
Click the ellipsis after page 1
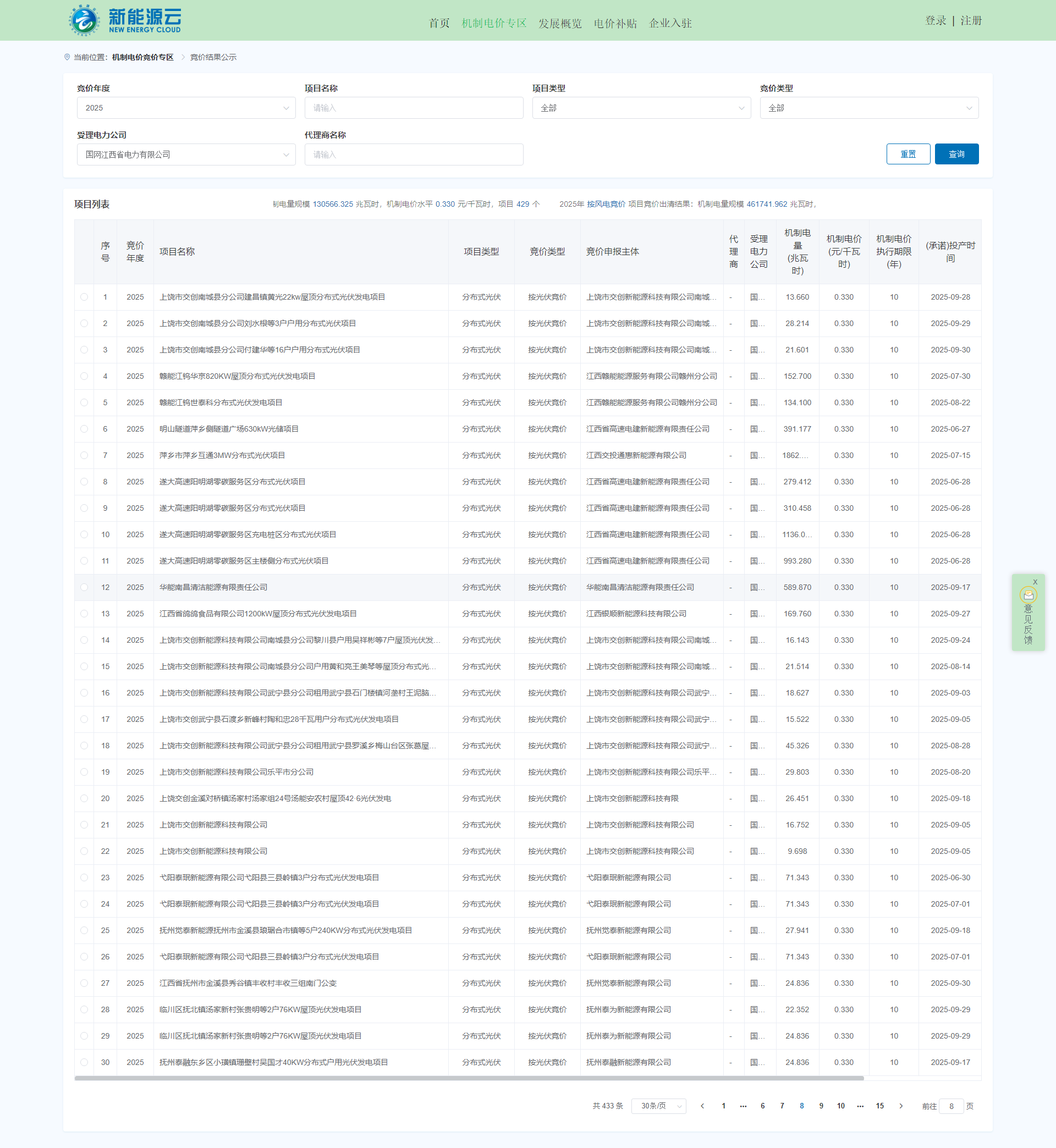point(743,1106)
